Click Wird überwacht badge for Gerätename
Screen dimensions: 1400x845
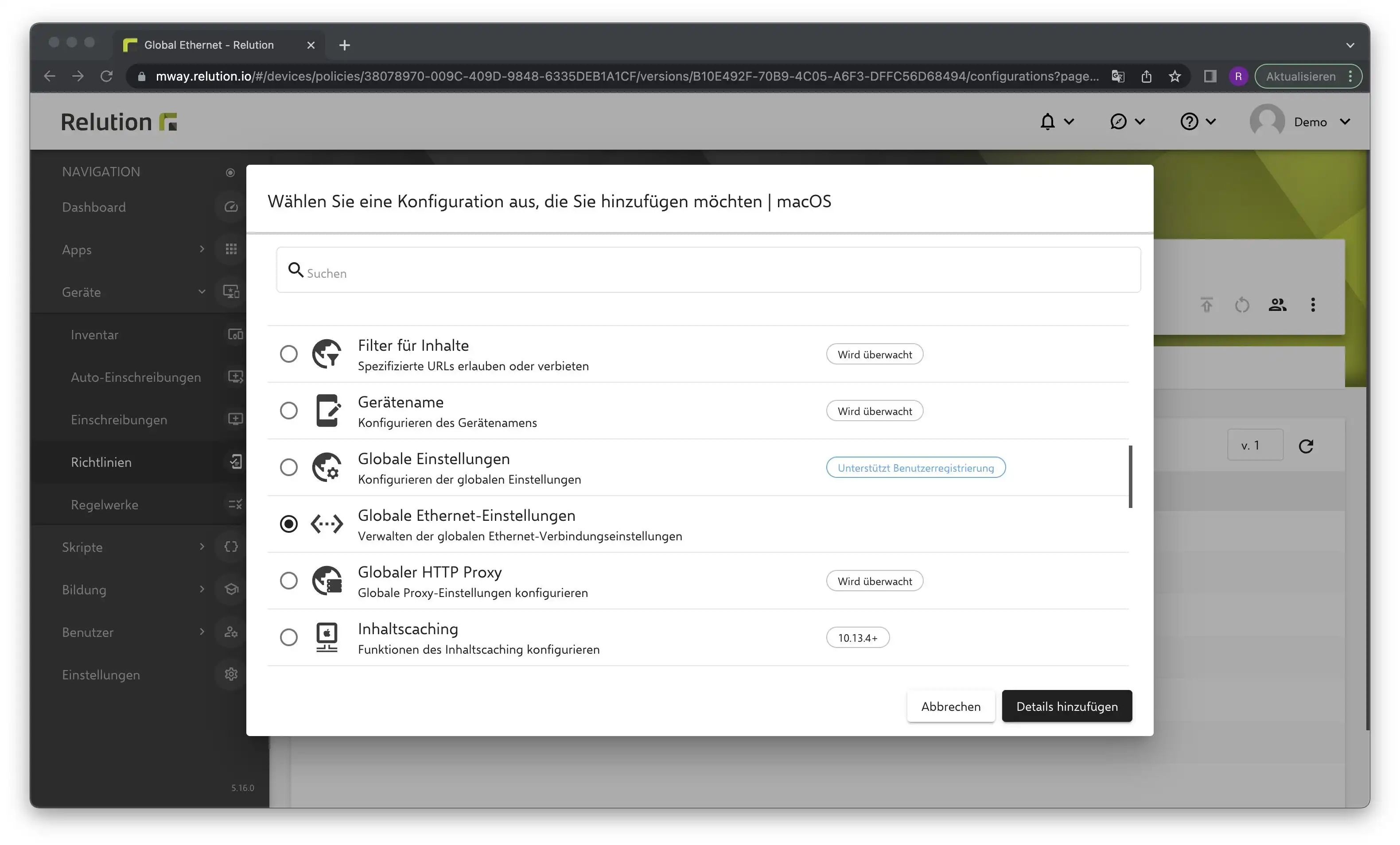tap(875, 411)
